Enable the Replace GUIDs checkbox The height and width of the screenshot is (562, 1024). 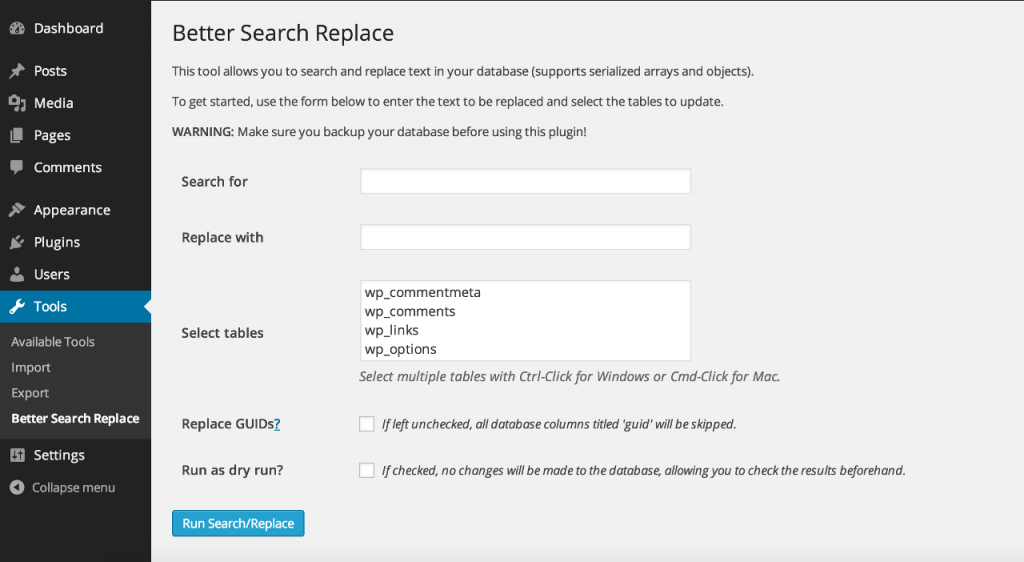tap(367, 424)
